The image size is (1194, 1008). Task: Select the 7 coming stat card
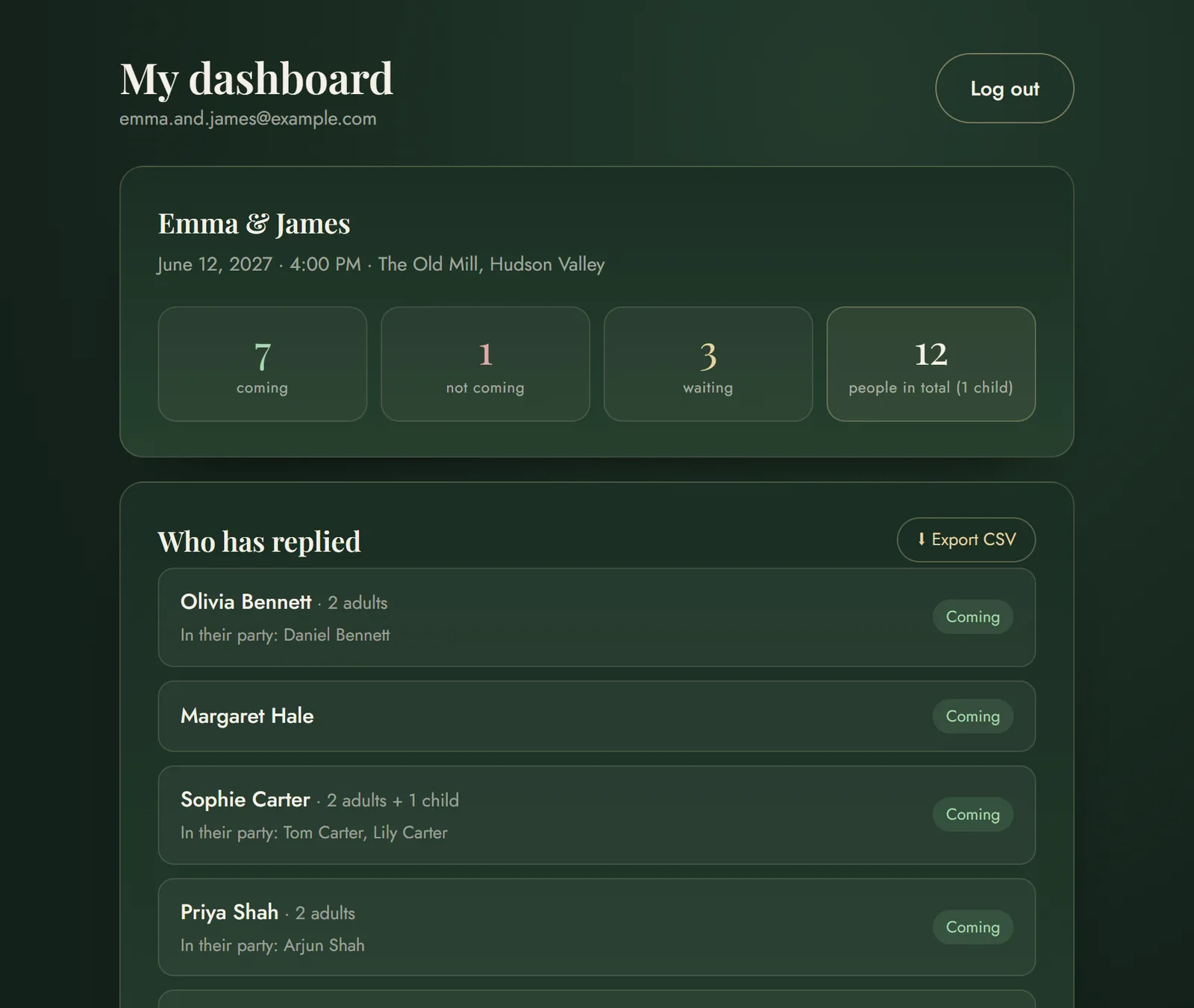tap(263, 364)
